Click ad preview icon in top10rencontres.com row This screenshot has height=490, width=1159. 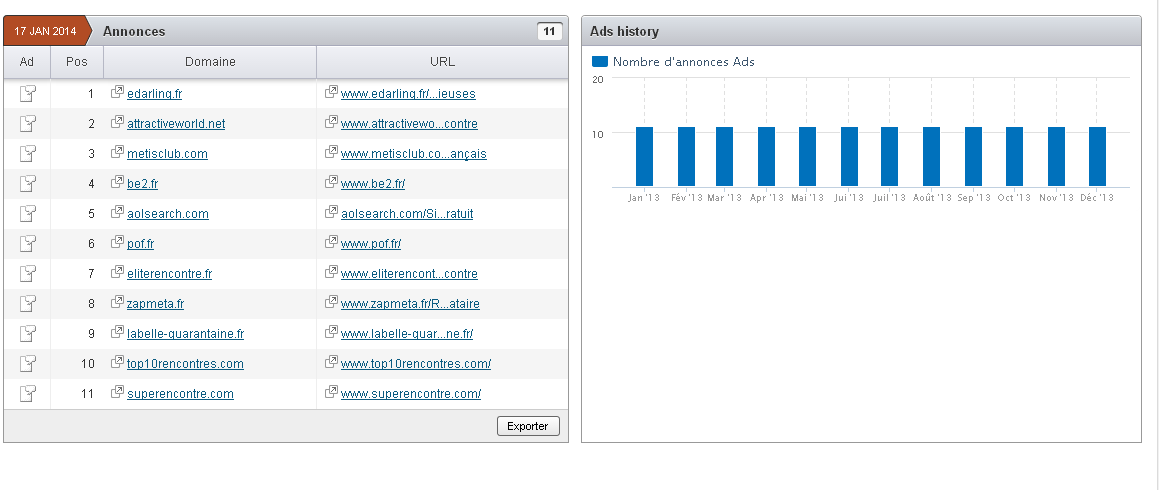point(27,364)
